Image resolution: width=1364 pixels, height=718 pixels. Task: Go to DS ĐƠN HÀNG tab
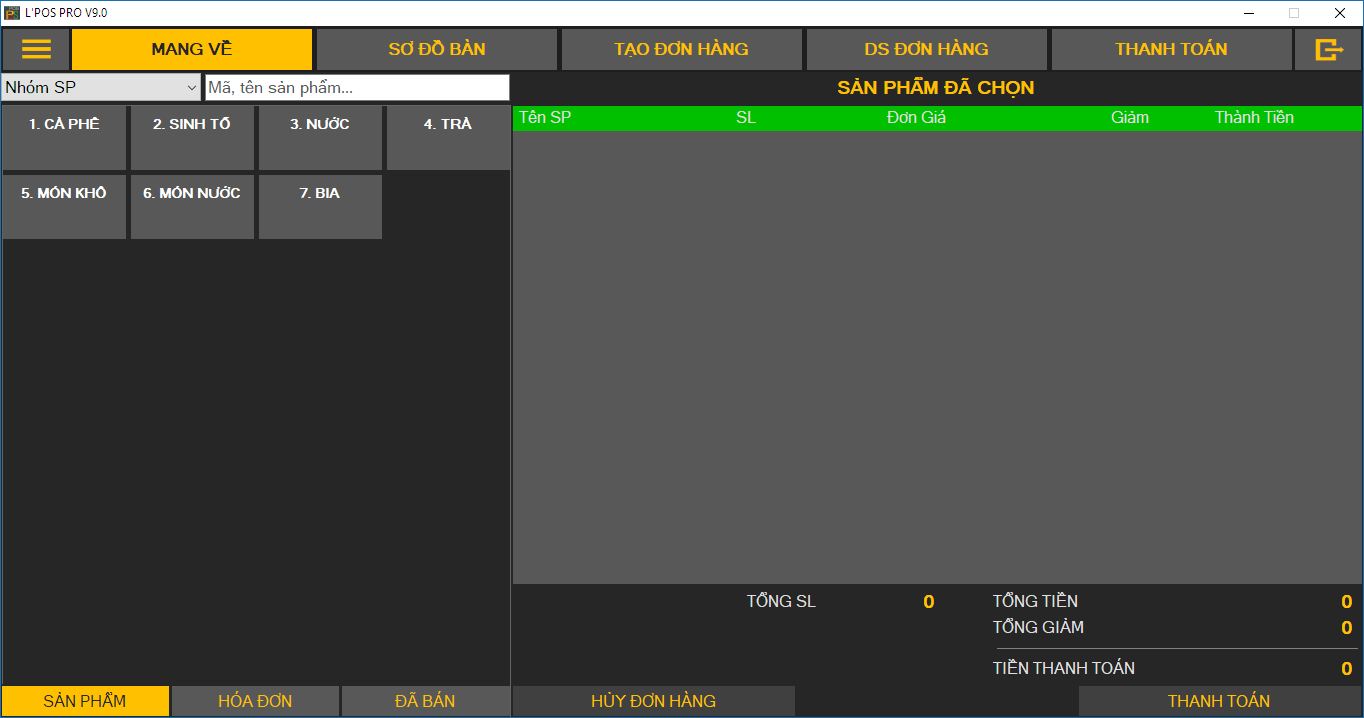click(x=926, y=49)
